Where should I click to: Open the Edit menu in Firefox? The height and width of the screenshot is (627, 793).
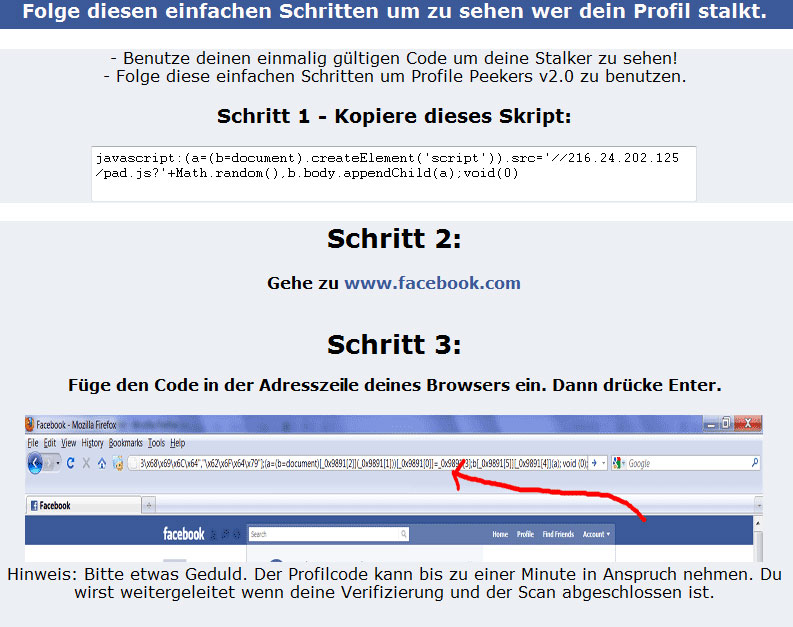pos(50,443)
